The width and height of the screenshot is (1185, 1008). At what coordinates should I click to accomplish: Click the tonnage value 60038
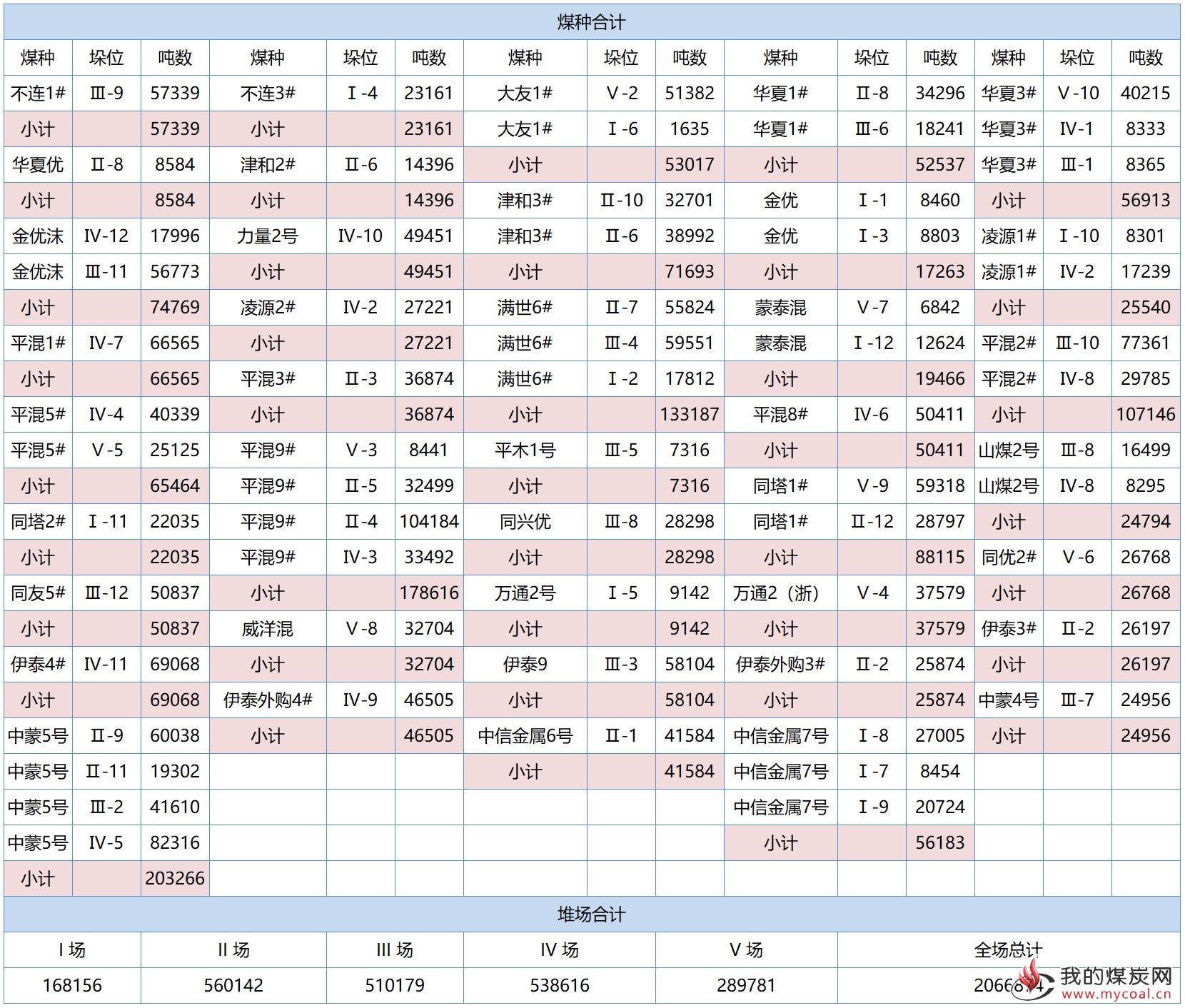pyautogui.click(x=175, y=735)
